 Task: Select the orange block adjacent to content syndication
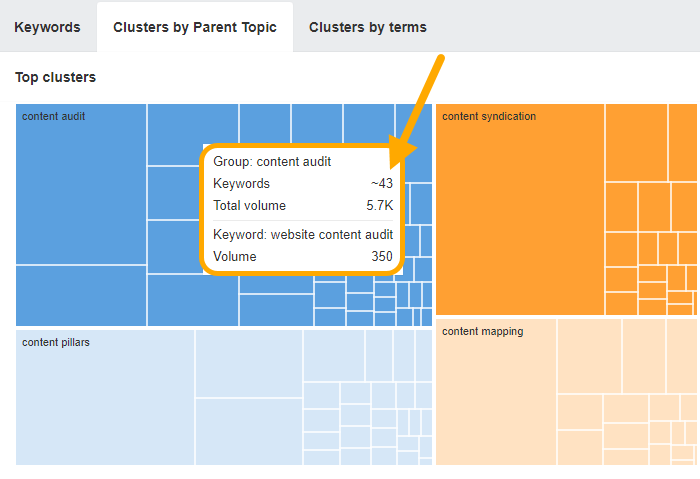point(636,141)
